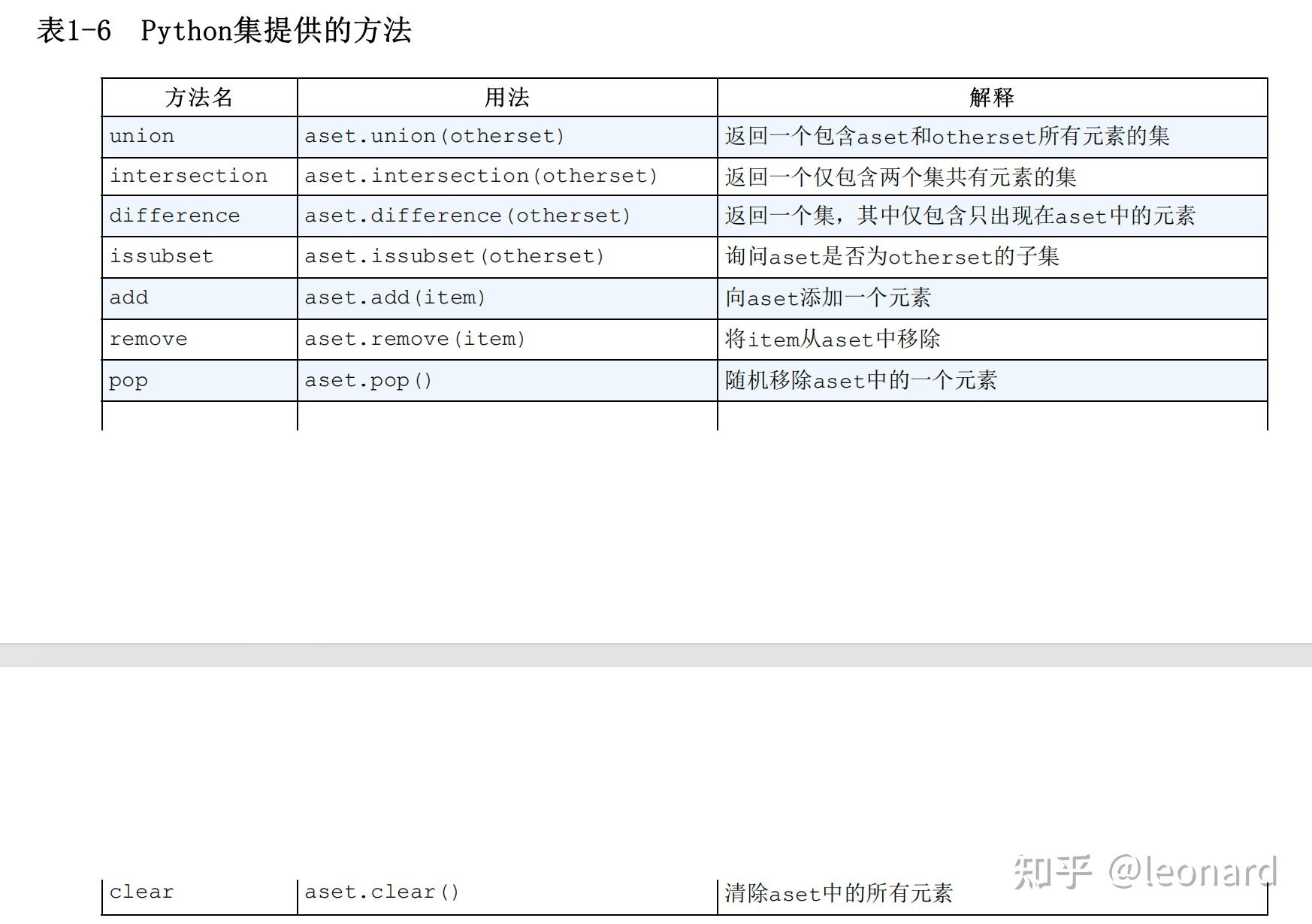Click aset.union(otherset) usage text
Image resolution: width=1312 pixels, height=924 pixels.
[432, 136]
